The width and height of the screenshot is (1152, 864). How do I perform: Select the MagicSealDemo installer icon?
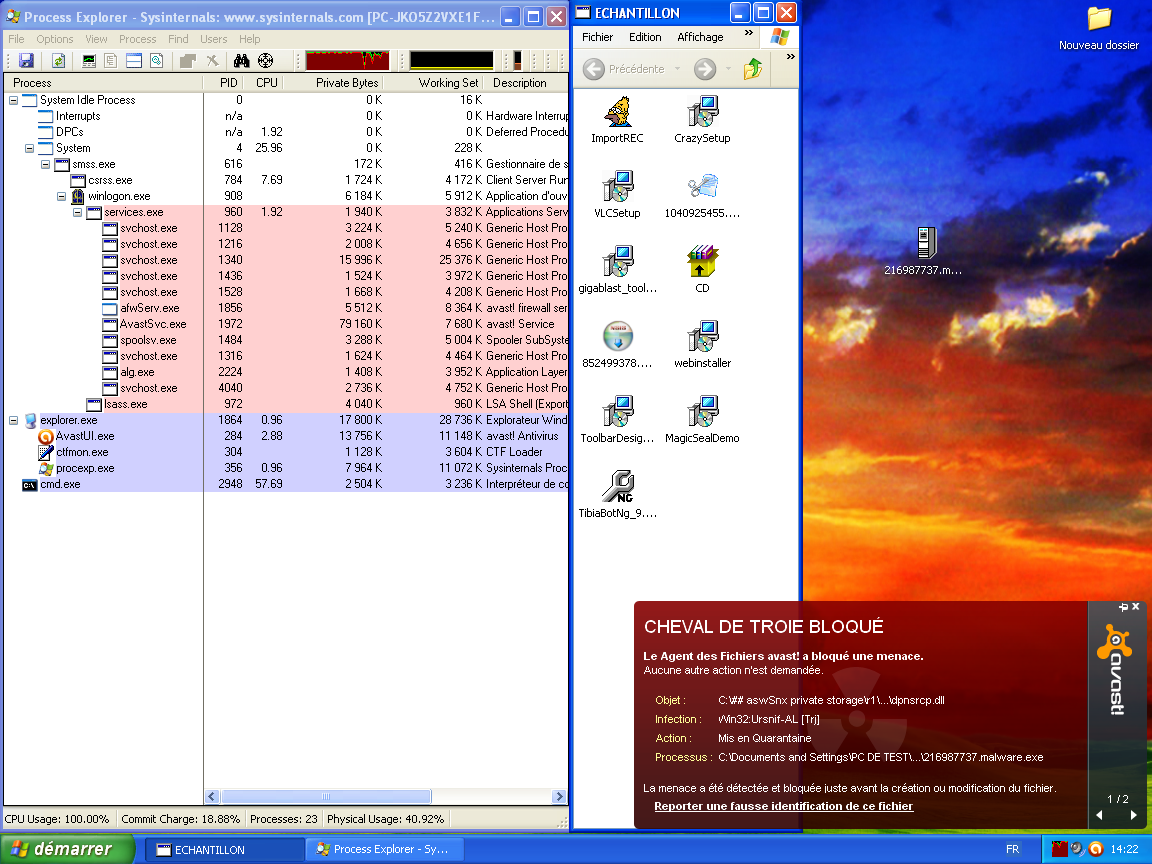coord(702,420)
